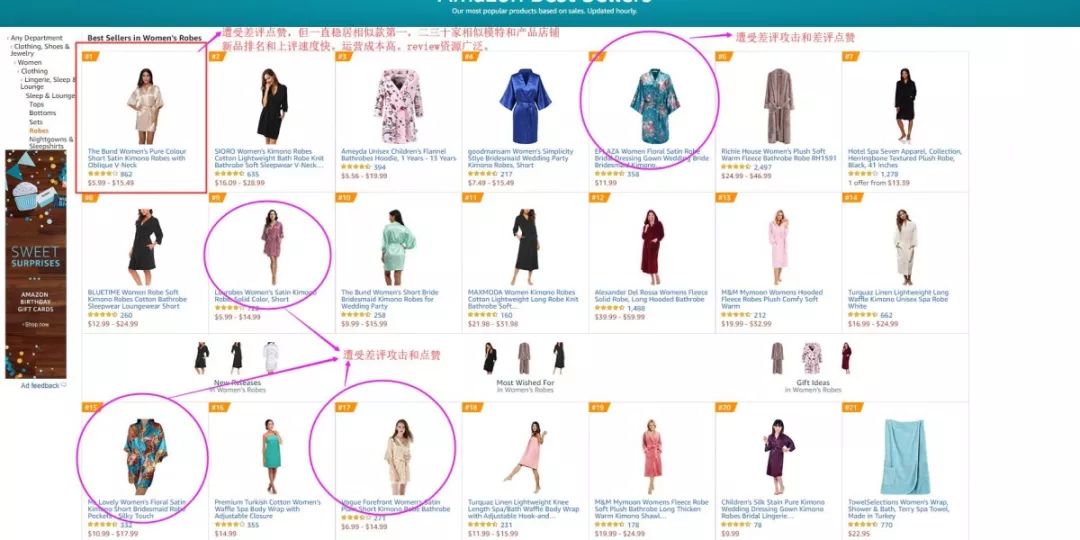The image size is (1080, 540).
Task: Click the star rating under SIORO robe
Action: (x=229, y=174)
